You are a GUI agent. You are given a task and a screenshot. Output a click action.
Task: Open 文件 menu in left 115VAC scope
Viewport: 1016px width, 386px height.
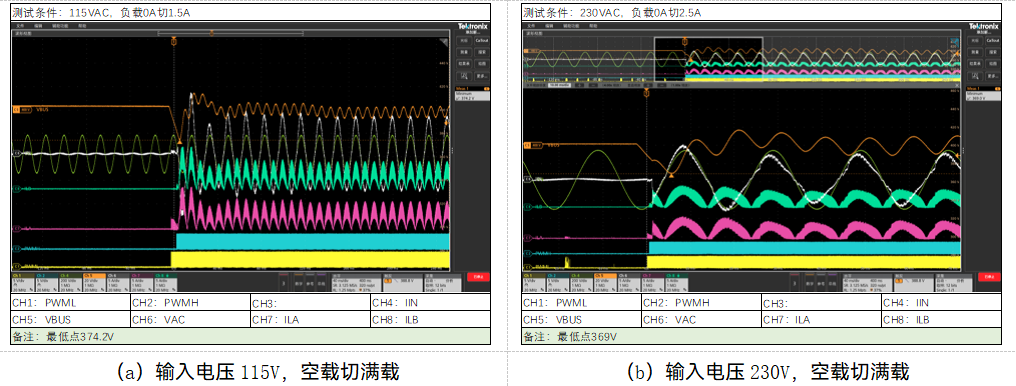click(x=20, y=25)
